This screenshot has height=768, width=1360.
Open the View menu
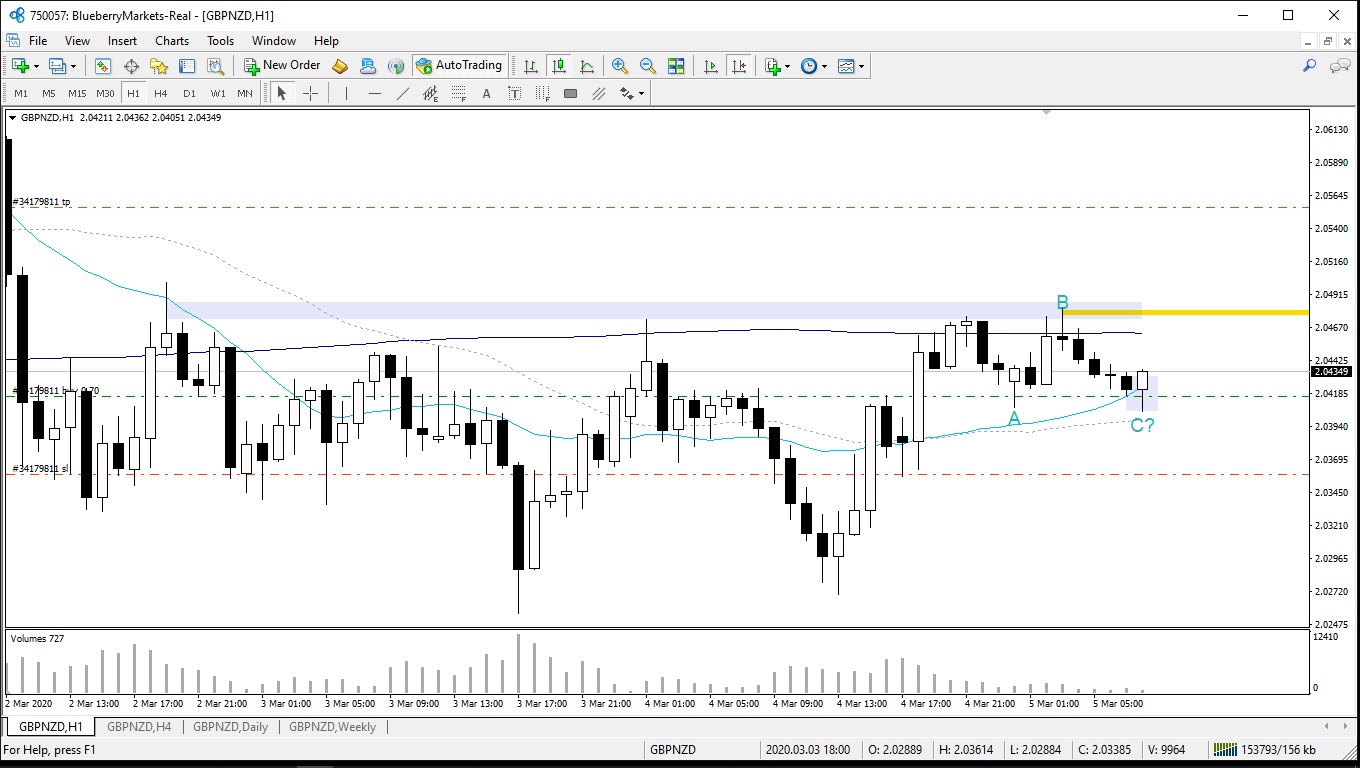(x=77, y=41)
